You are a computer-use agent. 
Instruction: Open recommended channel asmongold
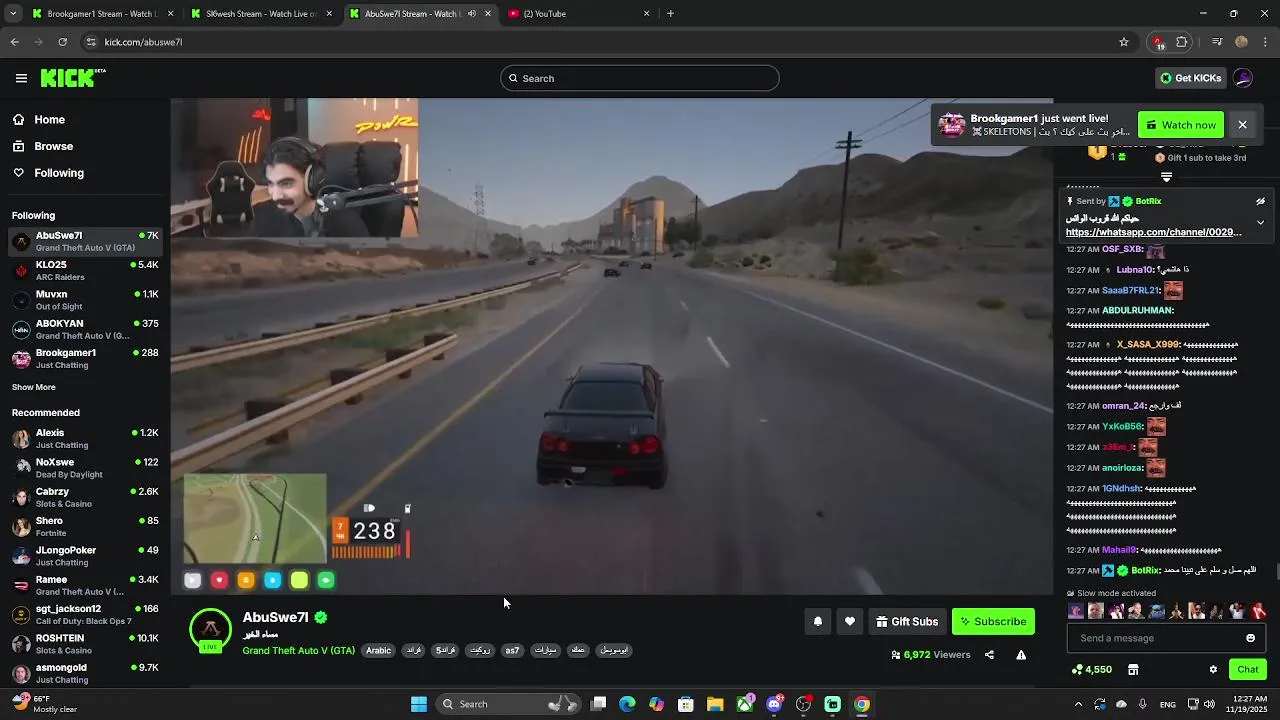(x=85, y=673)
